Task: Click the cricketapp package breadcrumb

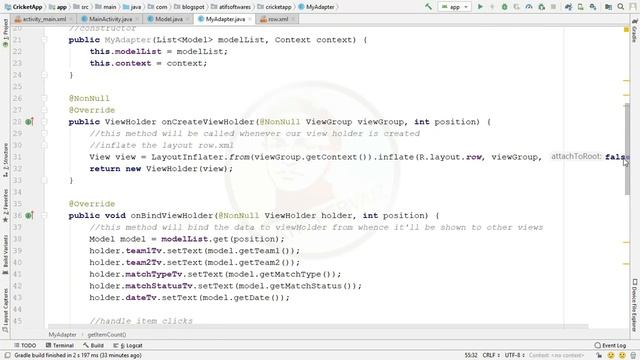Action: tap(274, 7)
